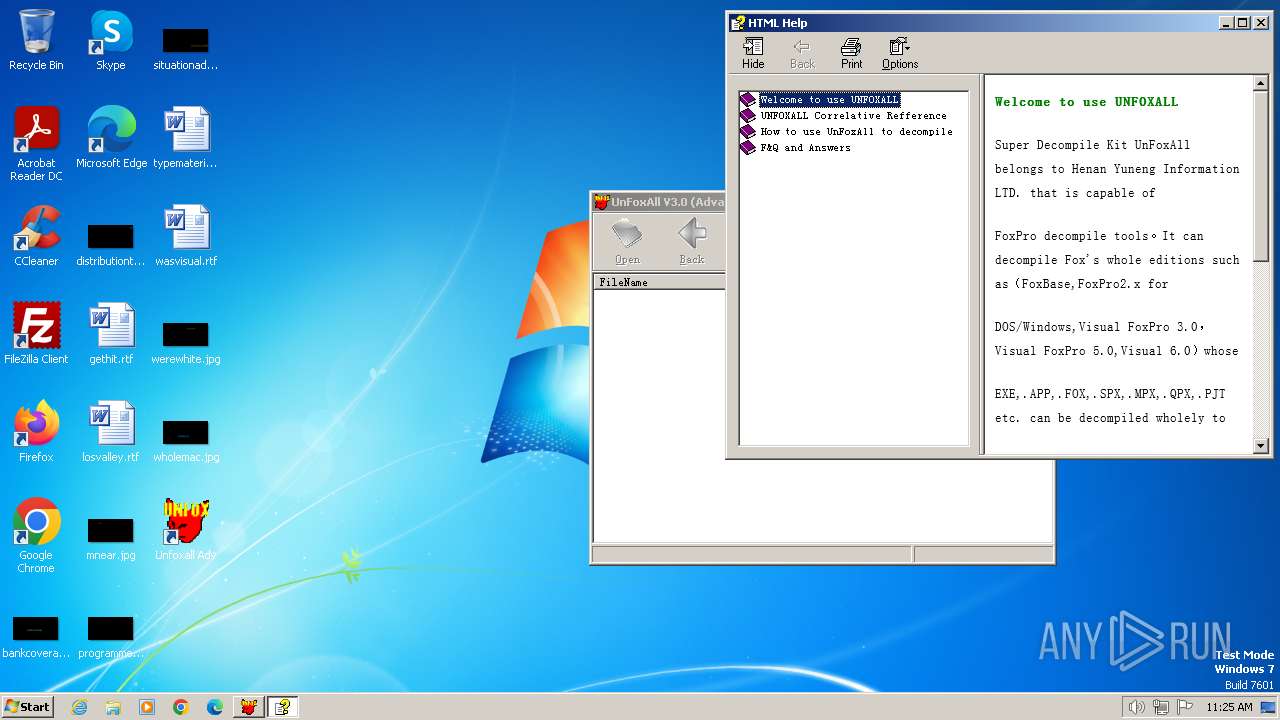1280x720 pixels.
Task: Select the wasvisual.rtf file icon
Action: coord(186,236)
